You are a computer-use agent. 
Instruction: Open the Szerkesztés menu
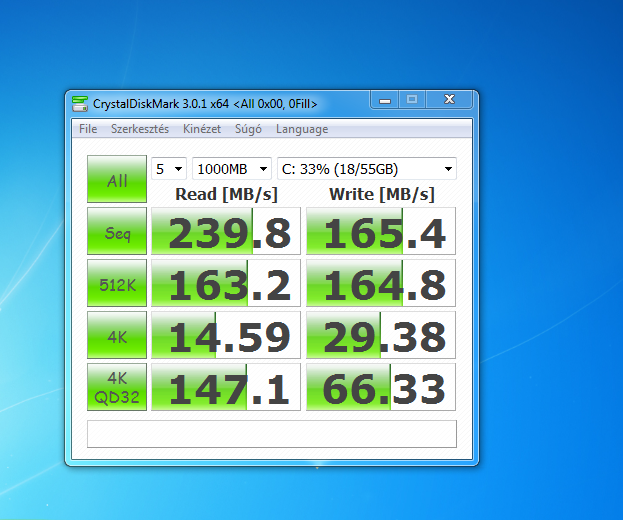click(x=140, y=129)
